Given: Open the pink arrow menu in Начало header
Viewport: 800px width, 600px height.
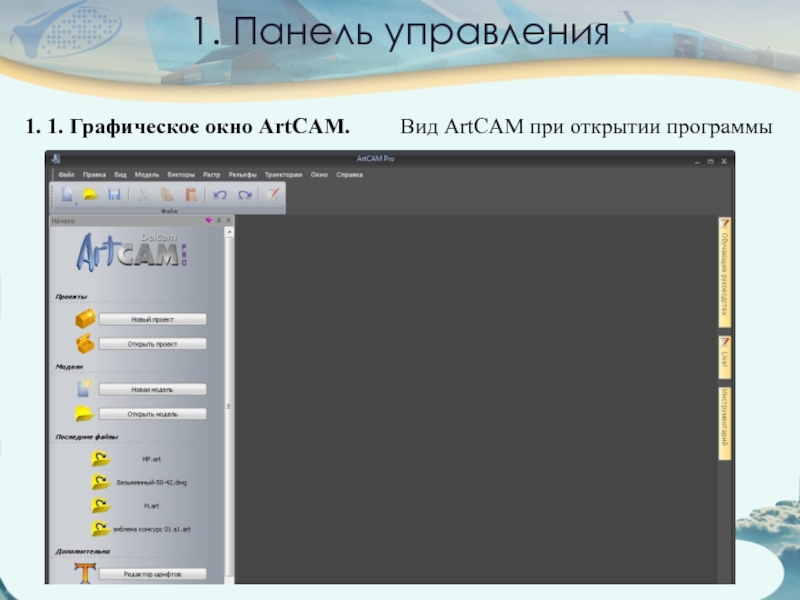Looking at the screenshot, I should [x=209, y=220].
